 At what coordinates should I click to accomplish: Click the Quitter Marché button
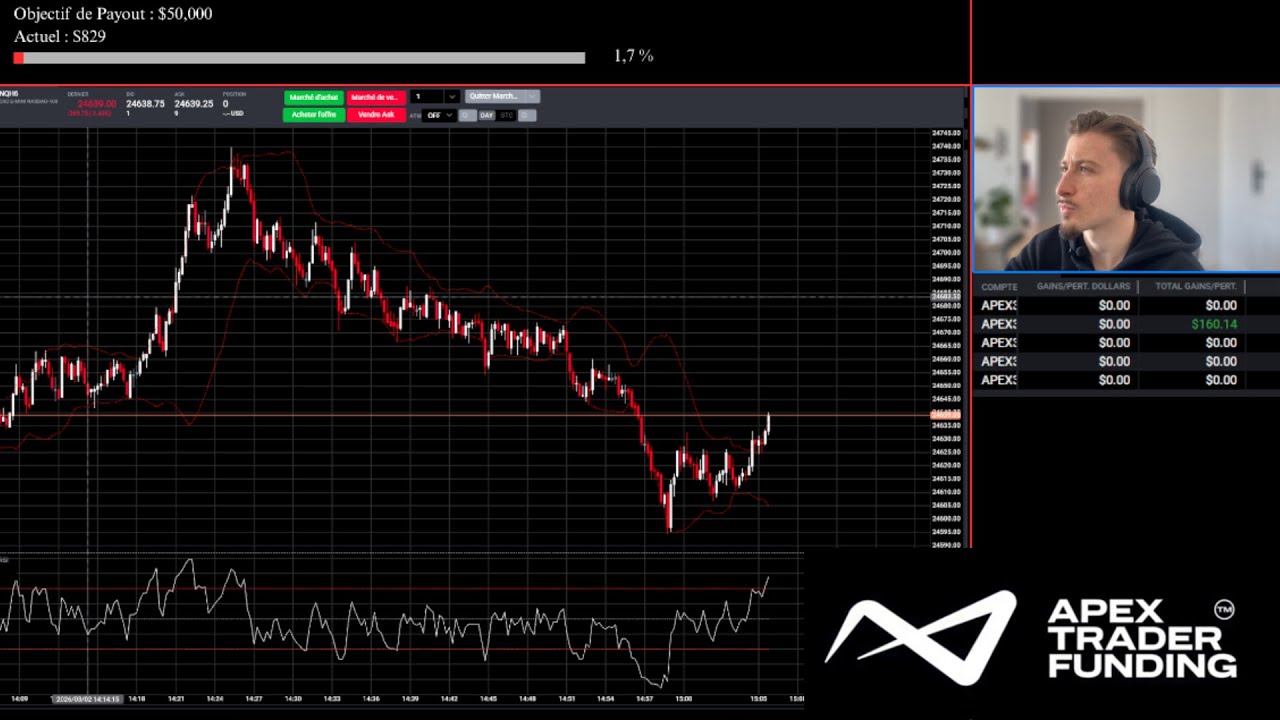click(495, 96)
